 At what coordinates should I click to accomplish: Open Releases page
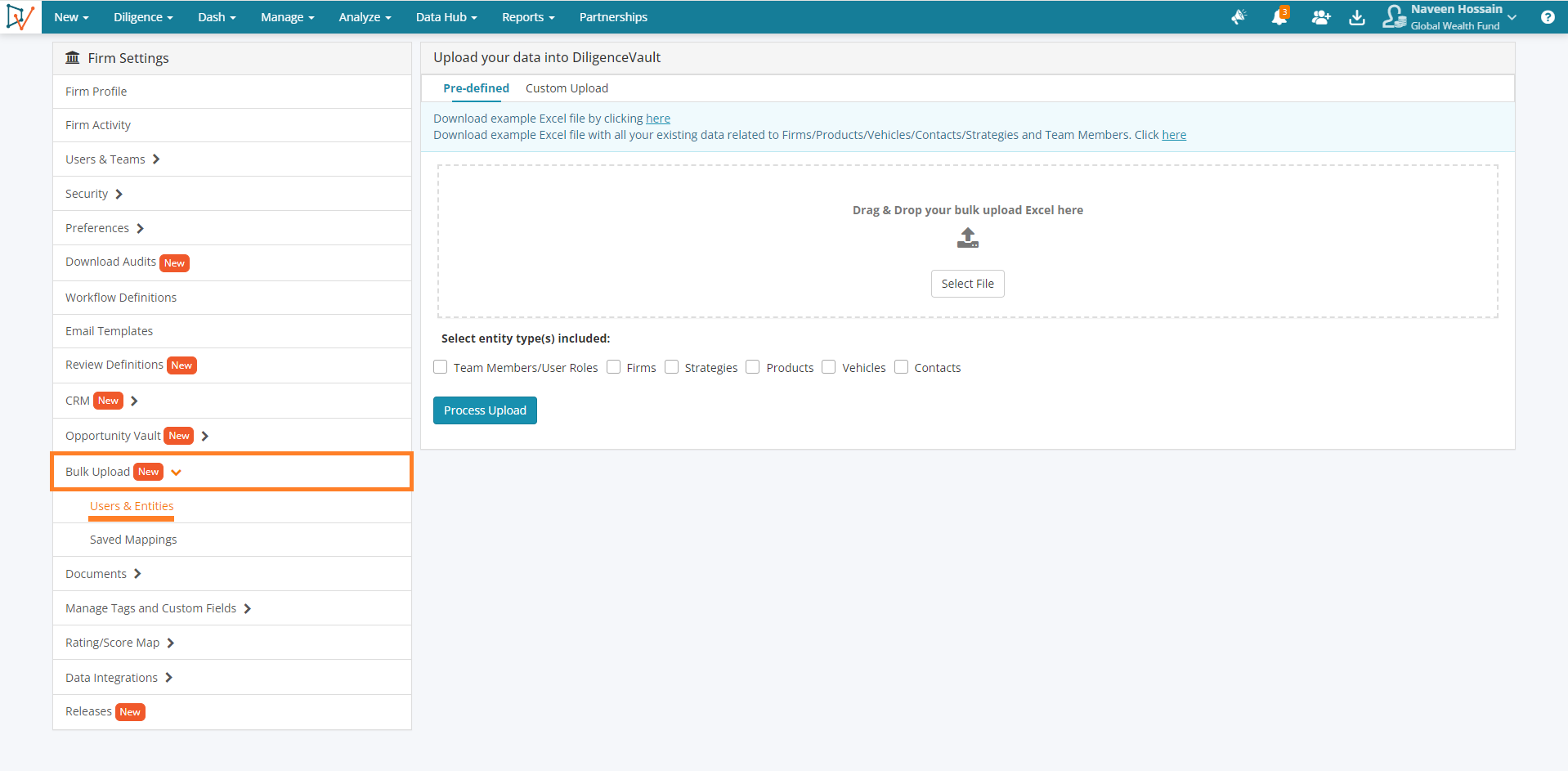[x=88, y=711]
